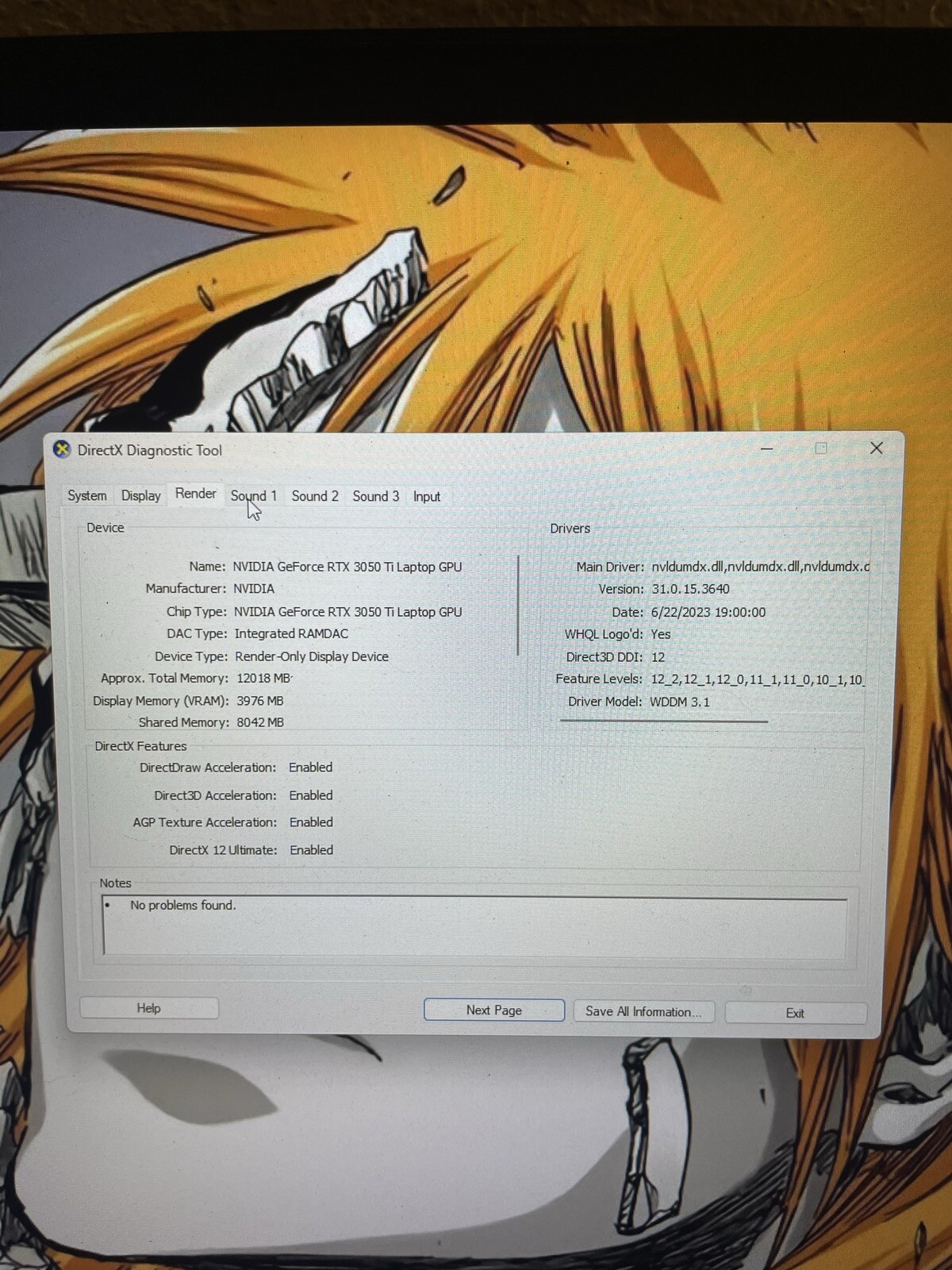This screenshot has height=1270, width=952.
Task: Click Save All Information button
Action: tap(643, 1012)
